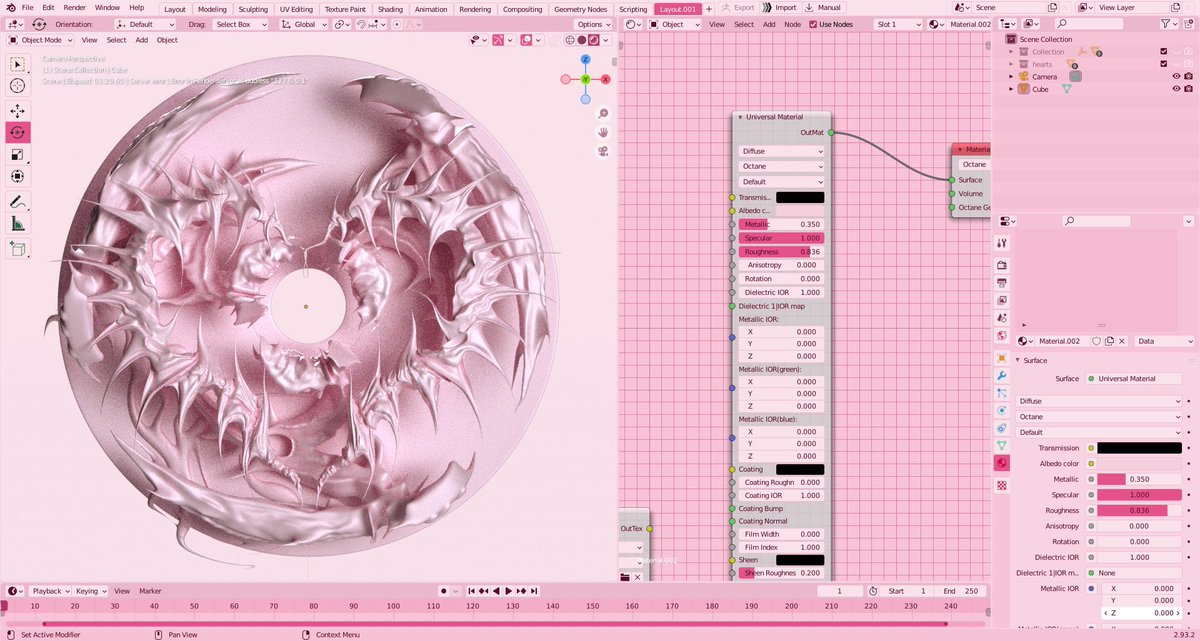
Task: Open the File menu
Action: (x=27, y=7)
